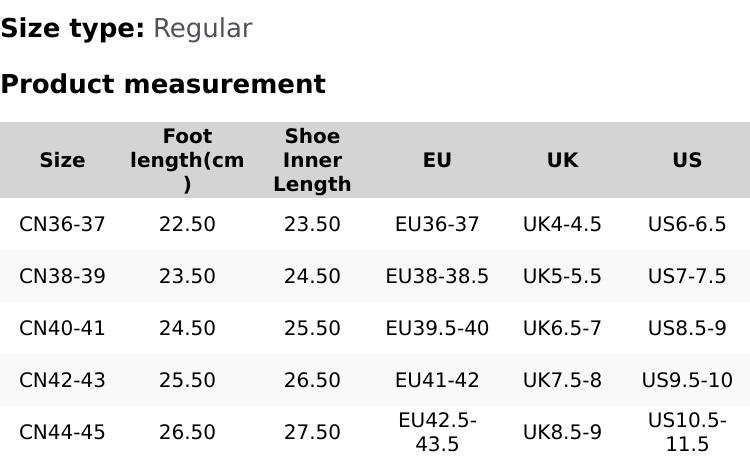Screen dimensions: 750x458
Task: Click the CN44-45 size cell
Action: tap(62, 432)
